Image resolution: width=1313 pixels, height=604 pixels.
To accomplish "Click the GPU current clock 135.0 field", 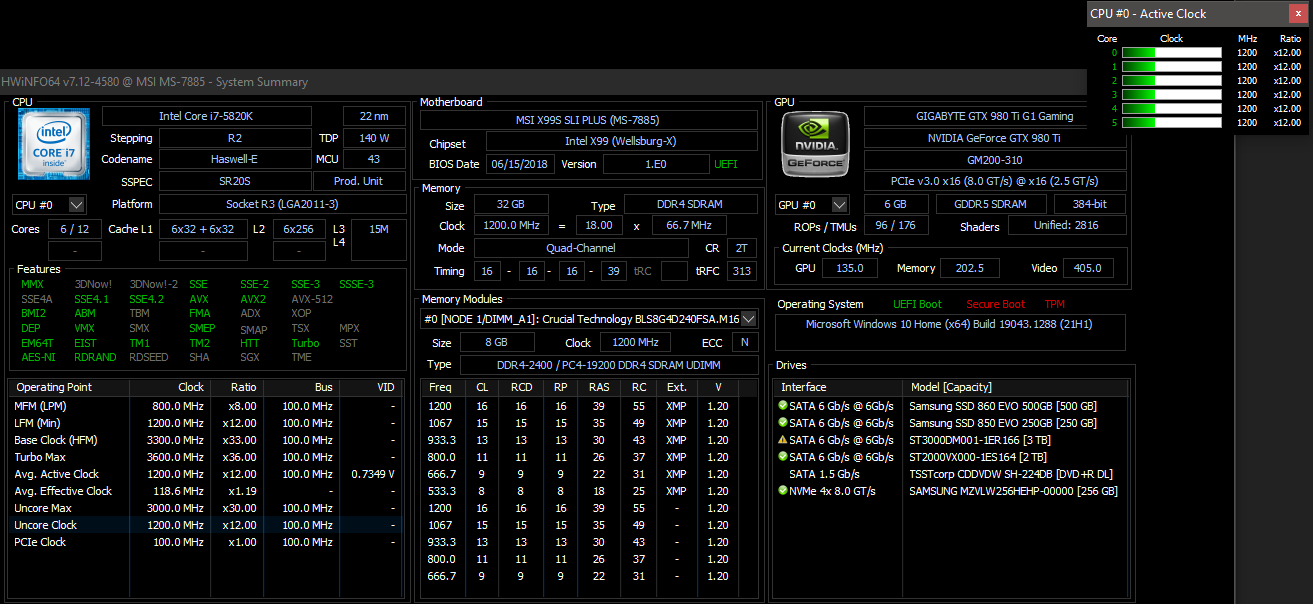I will tap(850, 268).
